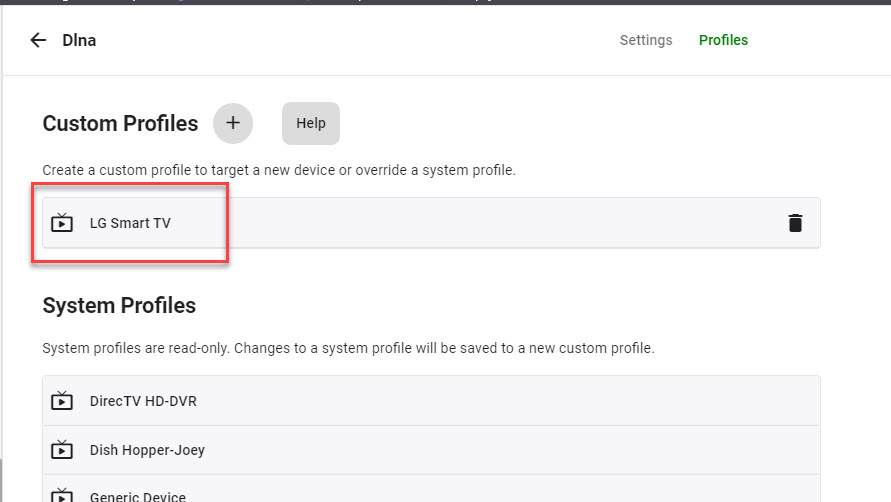
Task: Select the Dish Hopper-Joey device icon
Action: click(x=62, y=450)
